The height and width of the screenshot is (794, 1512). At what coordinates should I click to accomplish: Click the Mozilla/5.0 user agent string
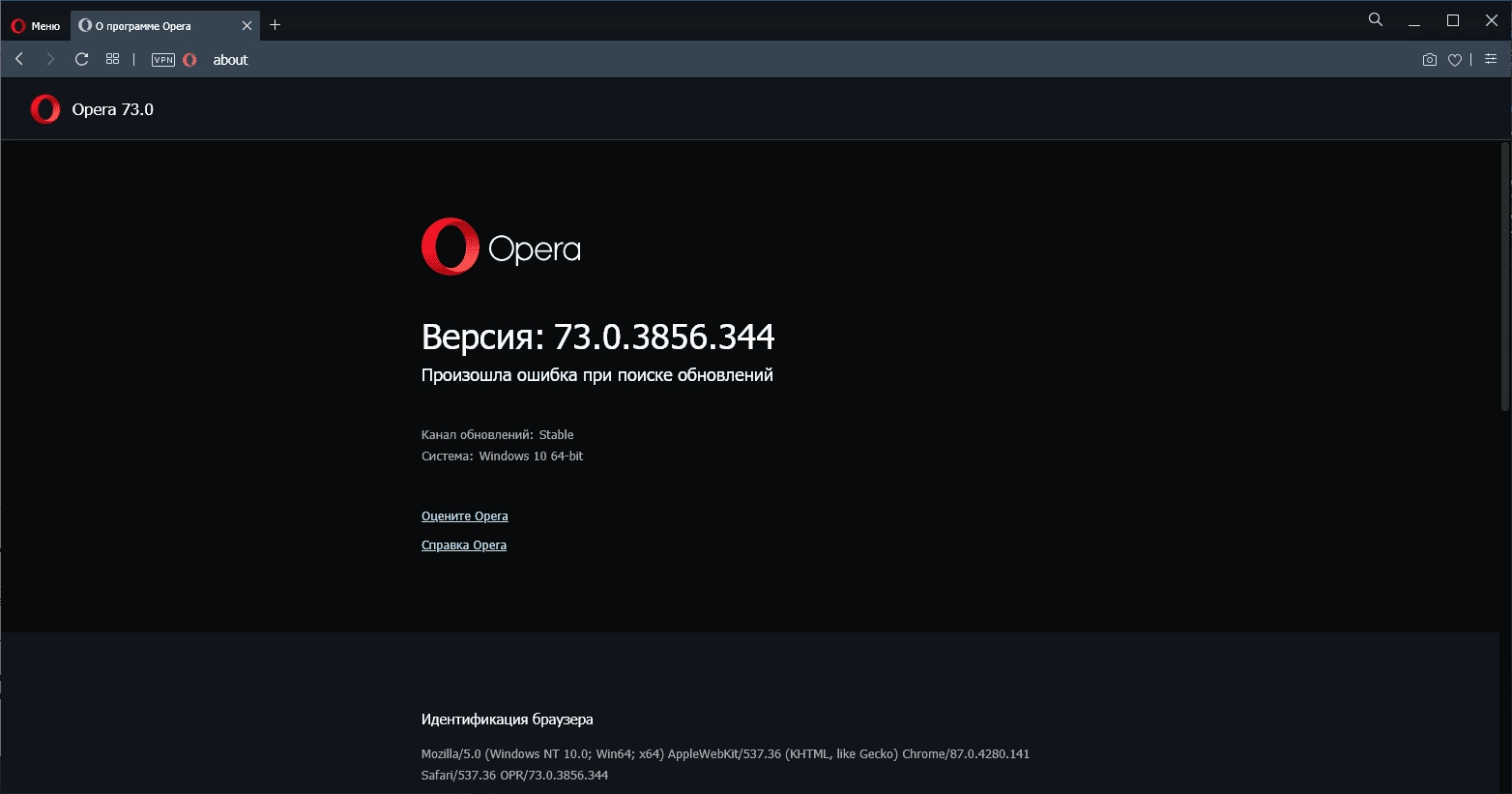coord(725,764)
